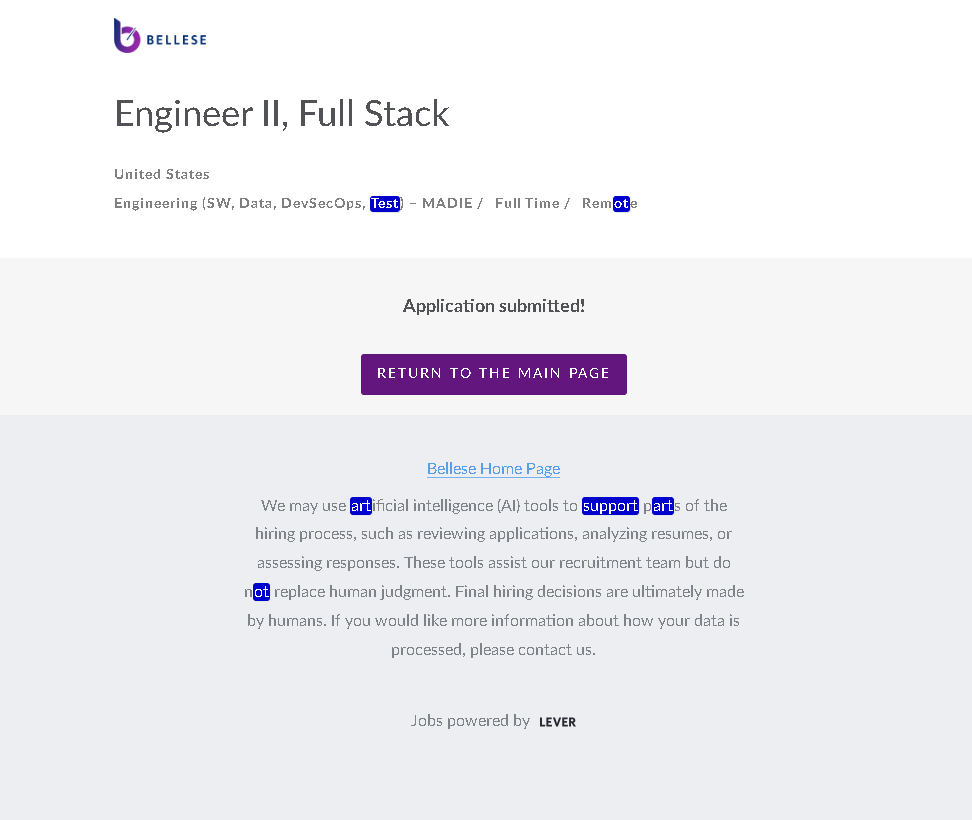The image size is (972, 820).
Task: Open the Bellese Home Page link
Action: pyautogui.click(x=493, y=469)
